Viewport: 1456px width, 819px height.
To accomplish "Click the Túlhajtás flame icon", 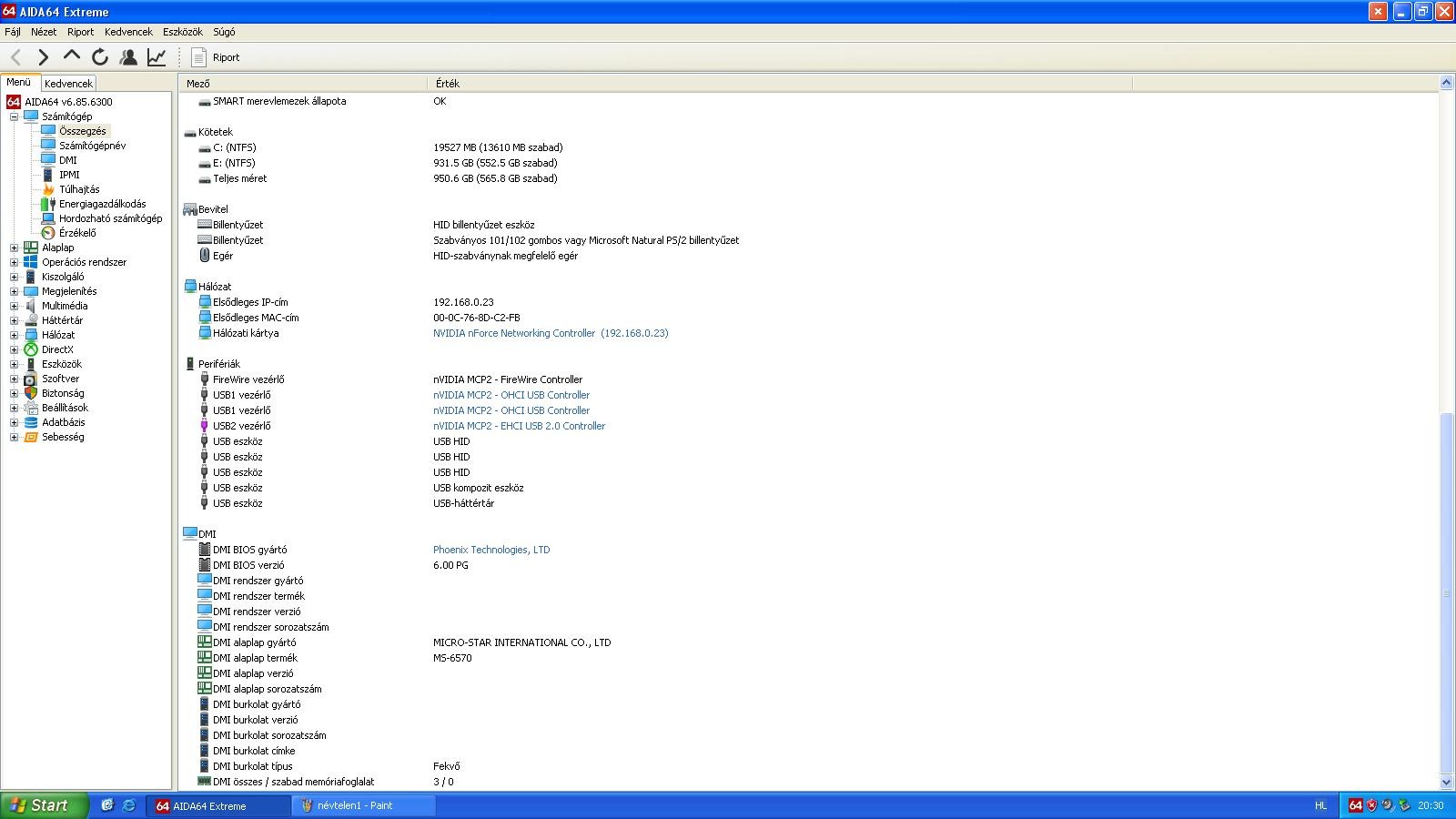I will click(48, 189).
